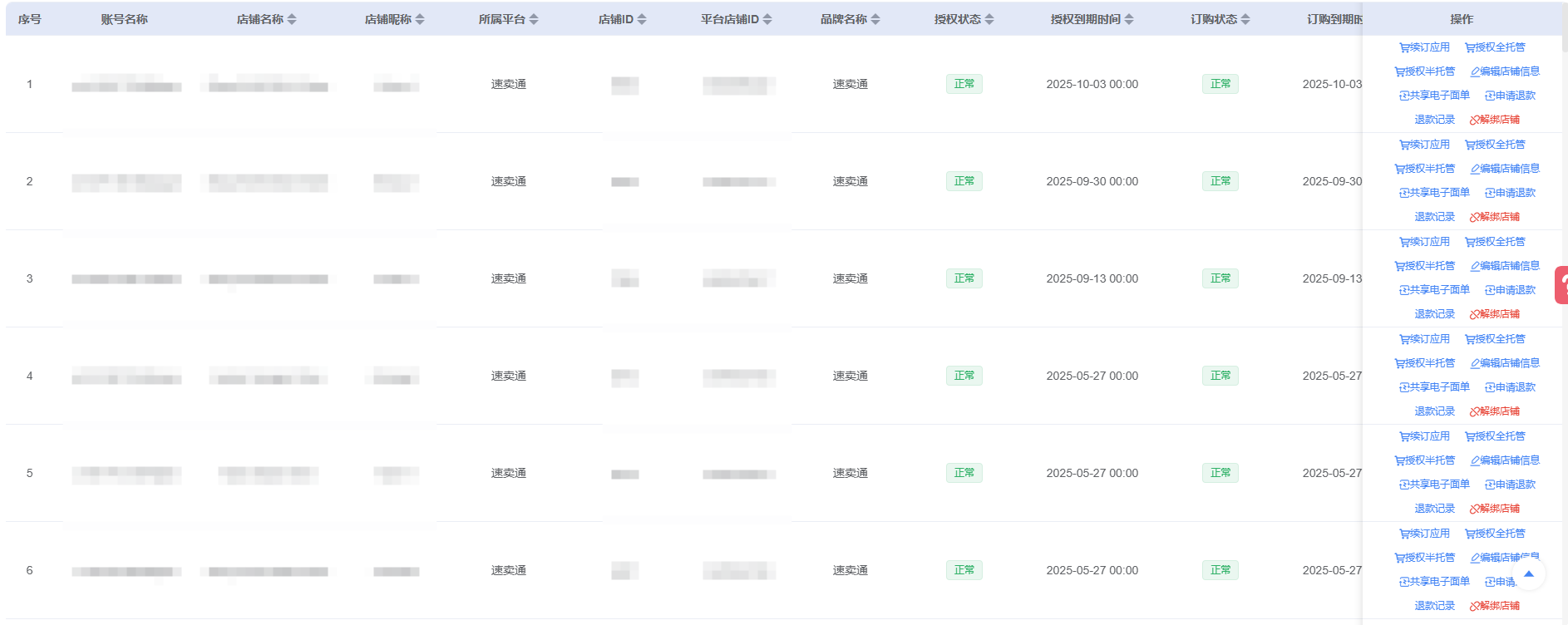Viewport: 1568px width, 625px height.
Task: Click 授权全托管 in row 6
Action: [x=1495, y=534]
